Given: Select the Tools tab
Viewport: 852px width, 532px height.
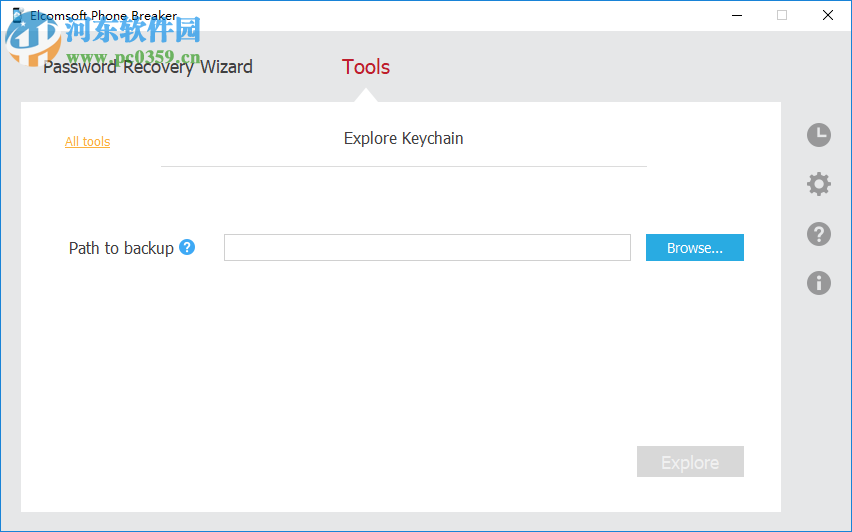Looking at the screenshot, I should pos(366,67).
